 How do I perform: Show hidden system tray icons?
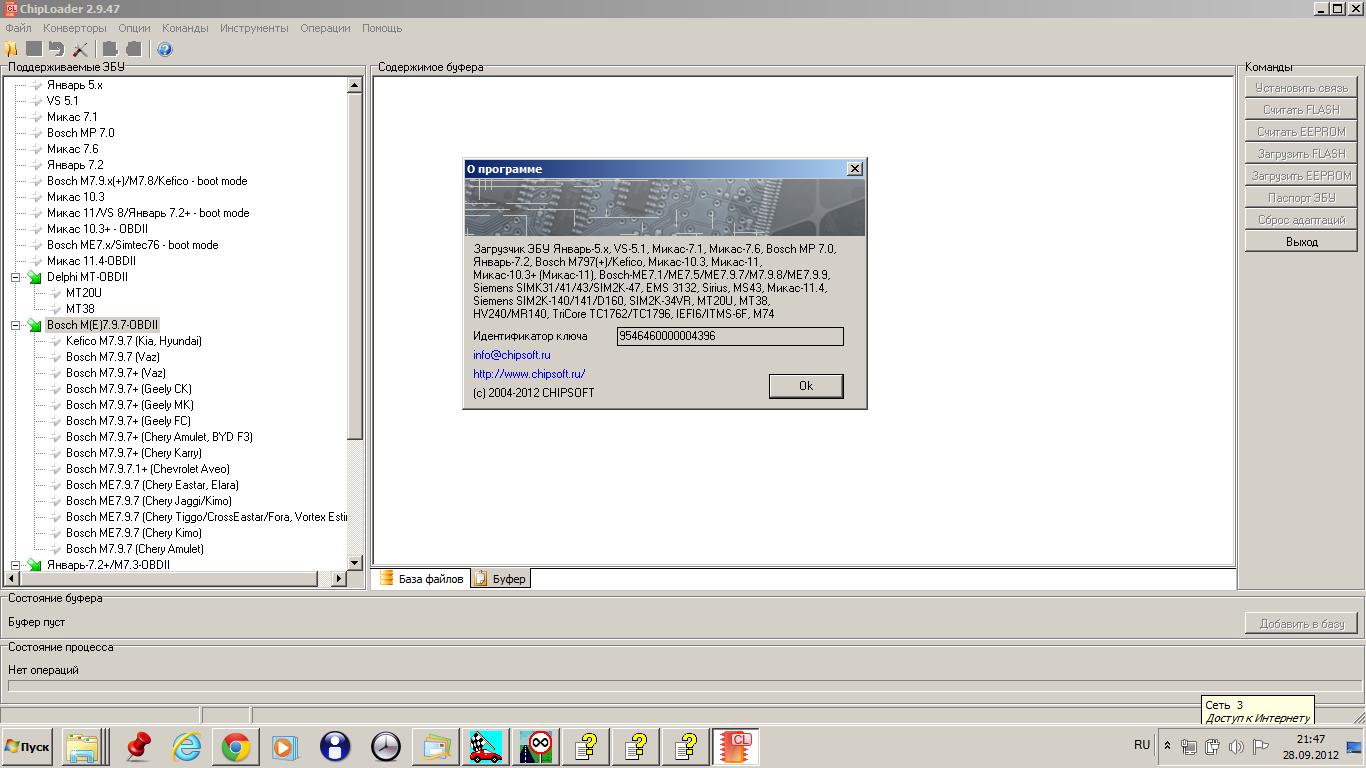tap(1167, 746)
